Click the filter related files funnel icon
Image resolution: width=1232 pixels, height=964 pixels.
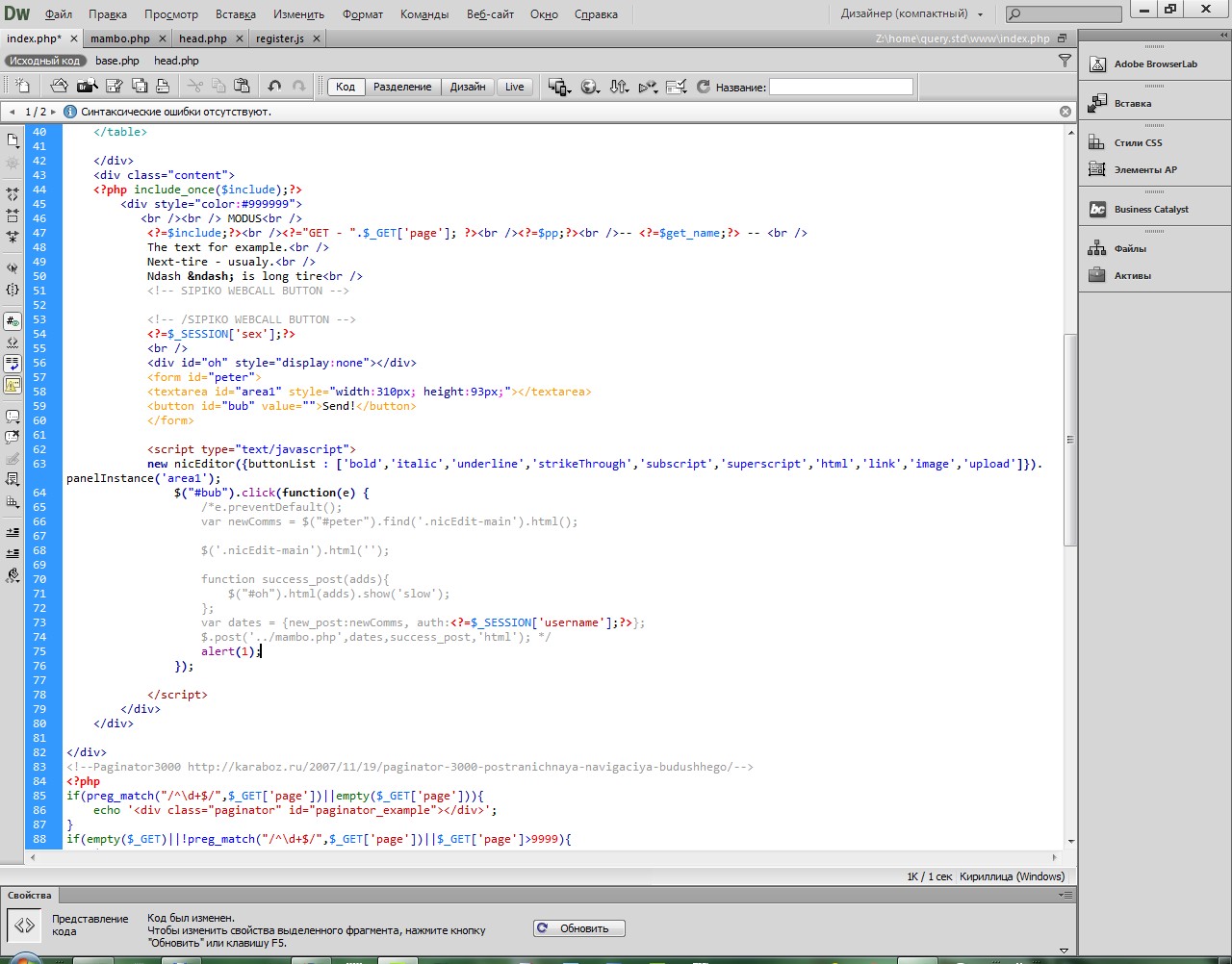click(1065, 60)
